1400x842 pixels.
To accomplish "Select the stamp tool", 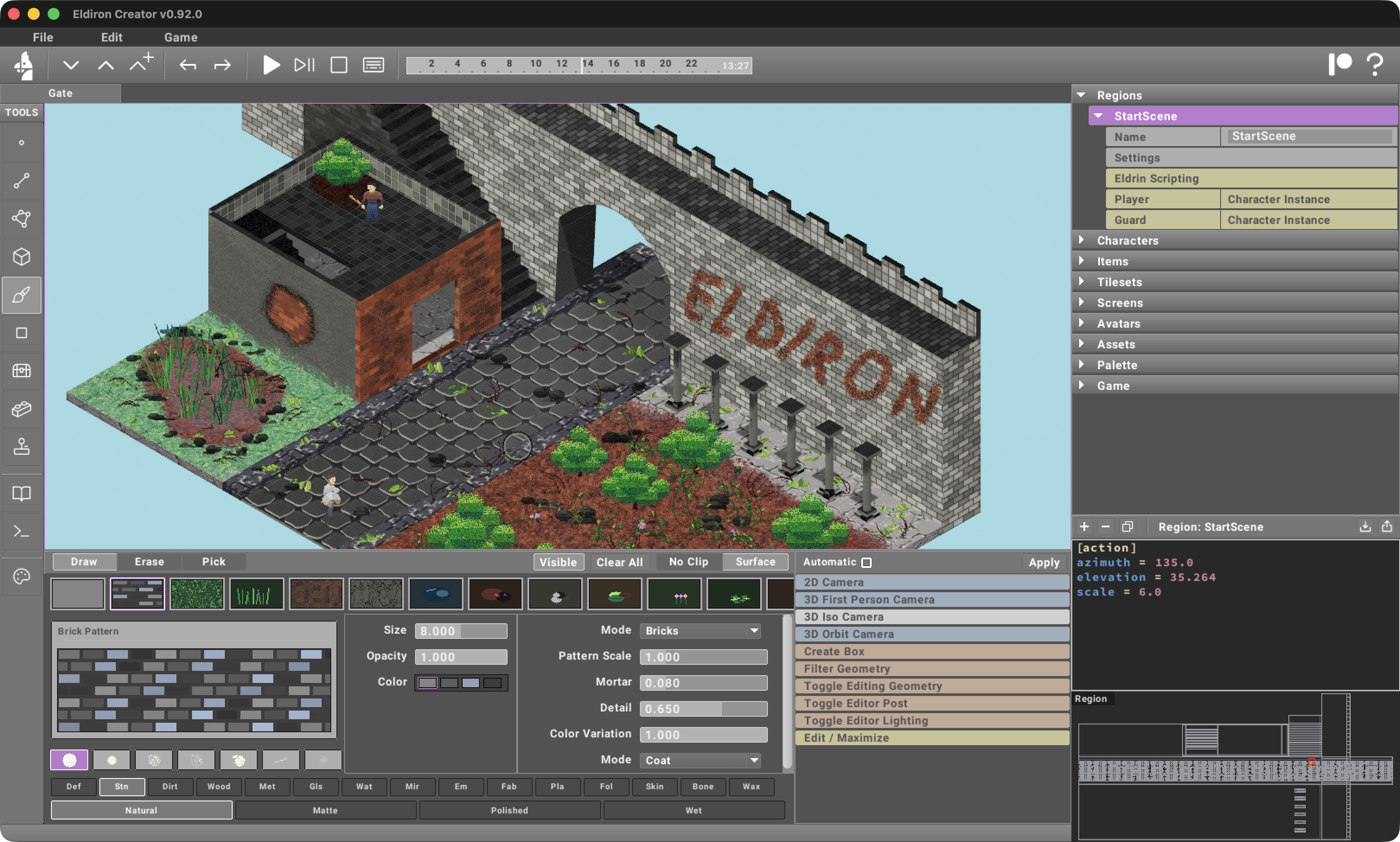I will tap(22, 447).
